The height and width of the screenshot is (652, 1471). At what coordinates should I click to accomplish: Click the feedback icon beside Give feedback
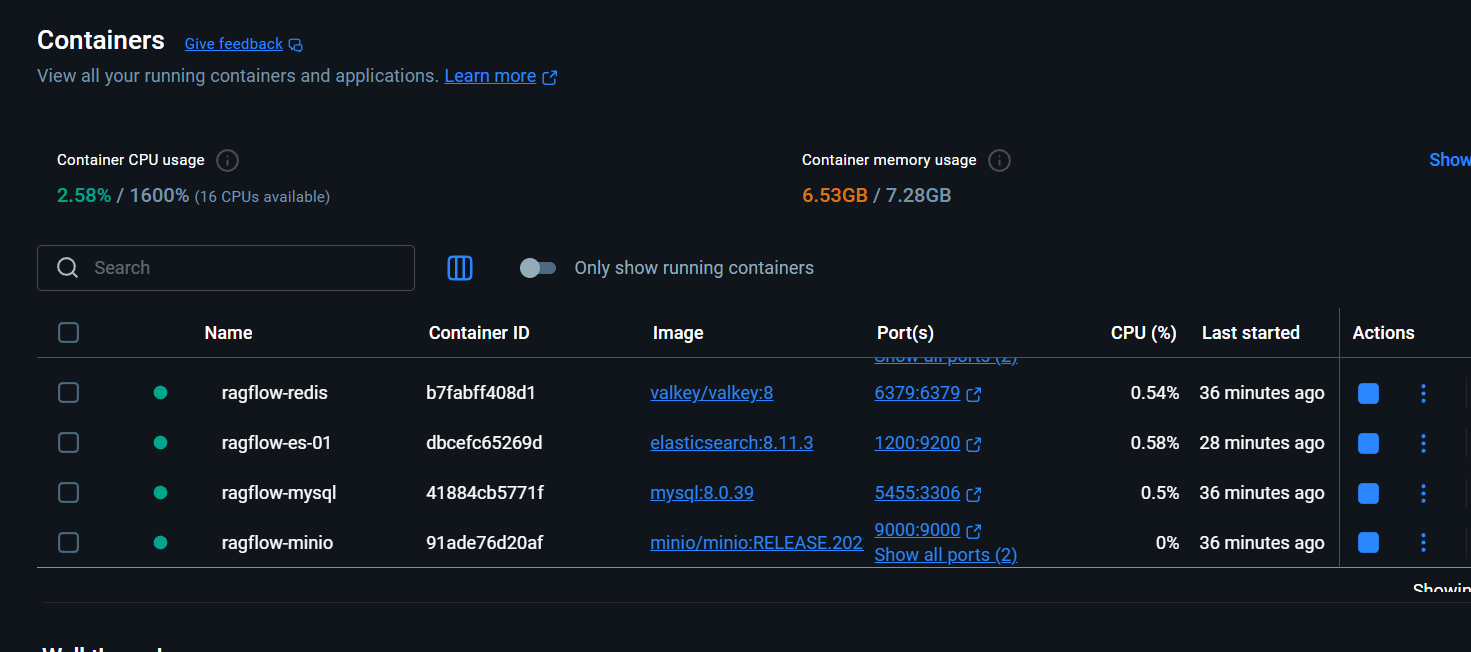click(295, 45)
